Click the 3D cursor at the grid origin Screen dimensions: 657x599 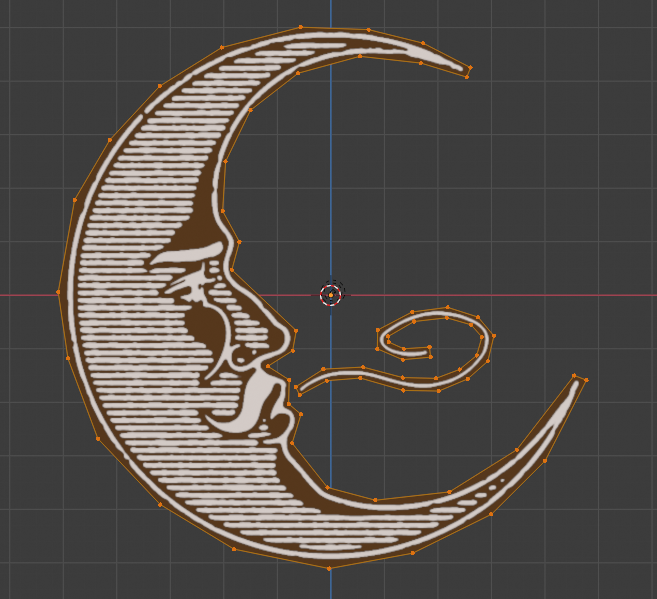pyautogui.click(x=331, y=295)
